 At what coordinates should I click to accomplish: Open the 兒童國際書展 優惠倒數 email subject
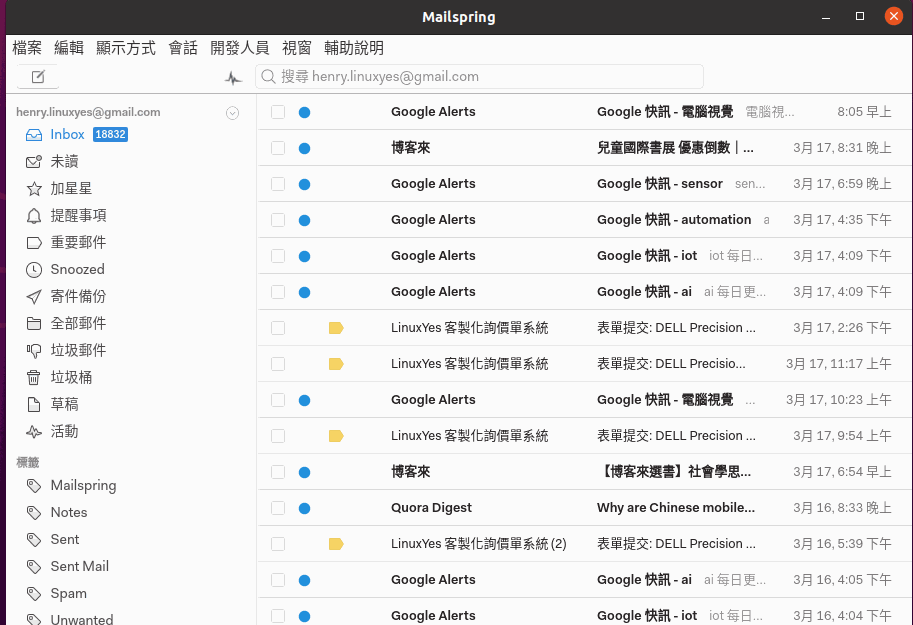point(675,148)
